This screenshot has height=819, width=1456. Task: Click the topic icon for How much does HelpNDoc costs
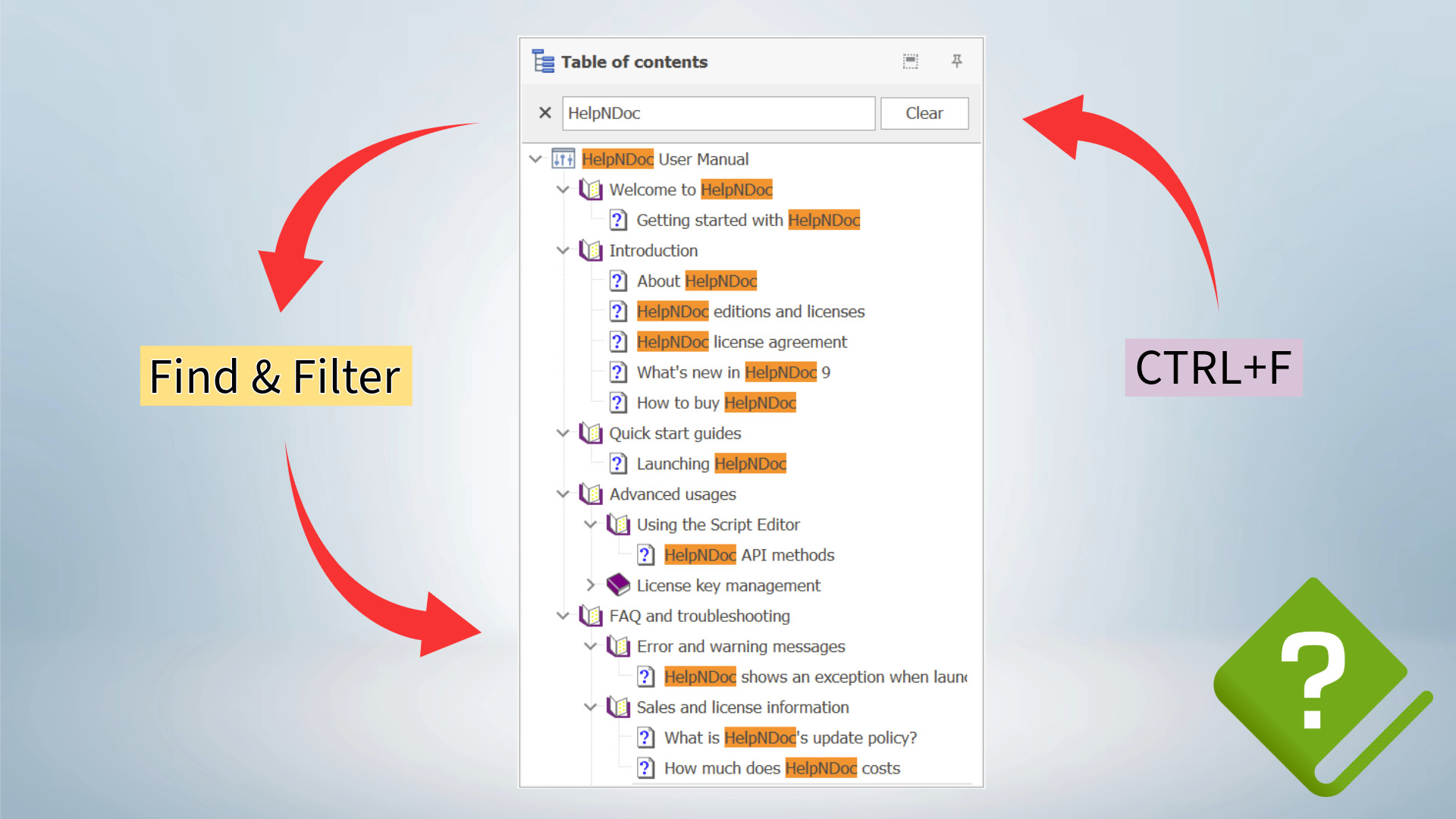coord(645,768)
